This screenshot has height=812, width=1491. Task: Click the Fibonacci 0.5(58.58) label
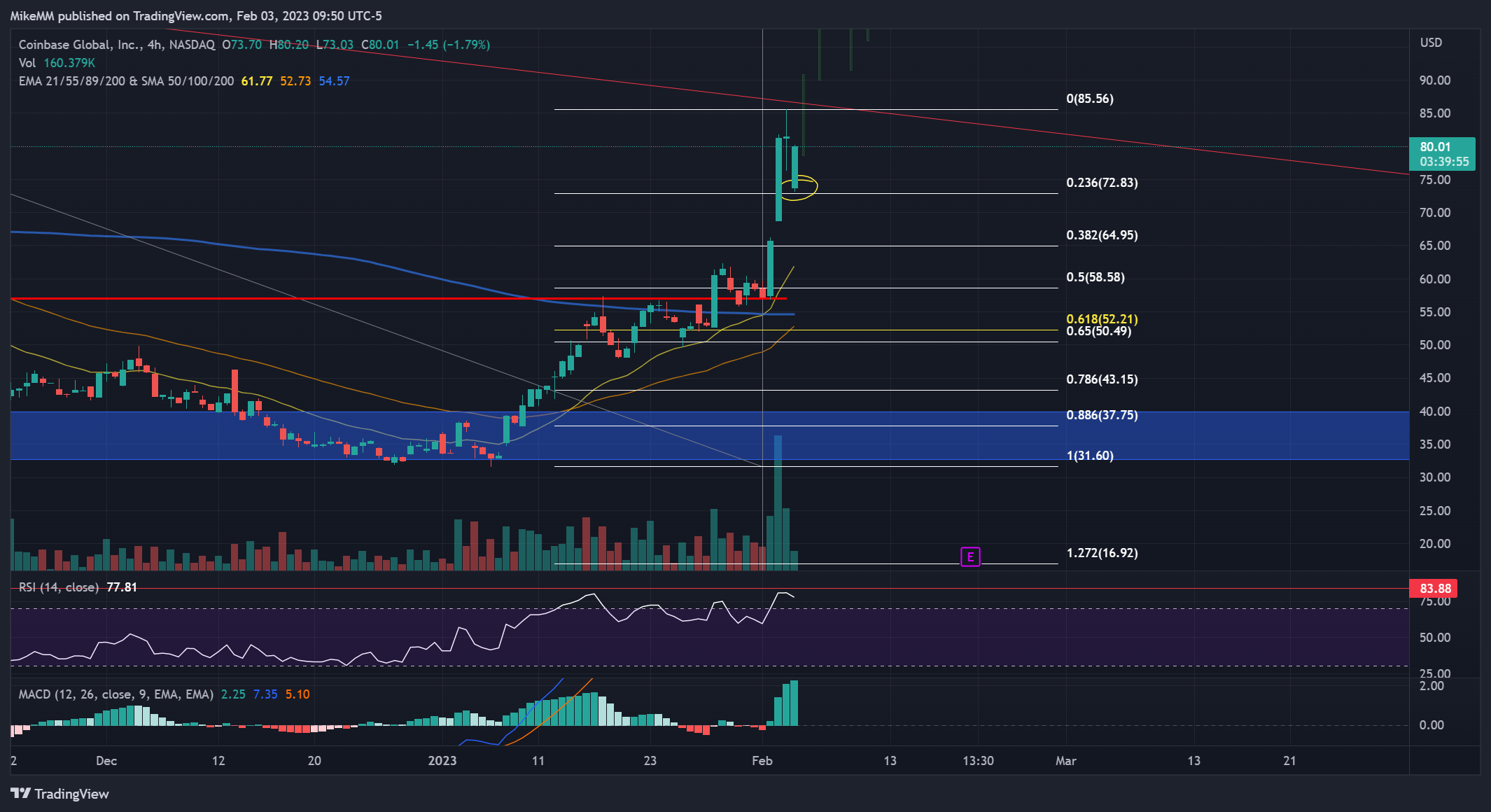point(1095,277)
